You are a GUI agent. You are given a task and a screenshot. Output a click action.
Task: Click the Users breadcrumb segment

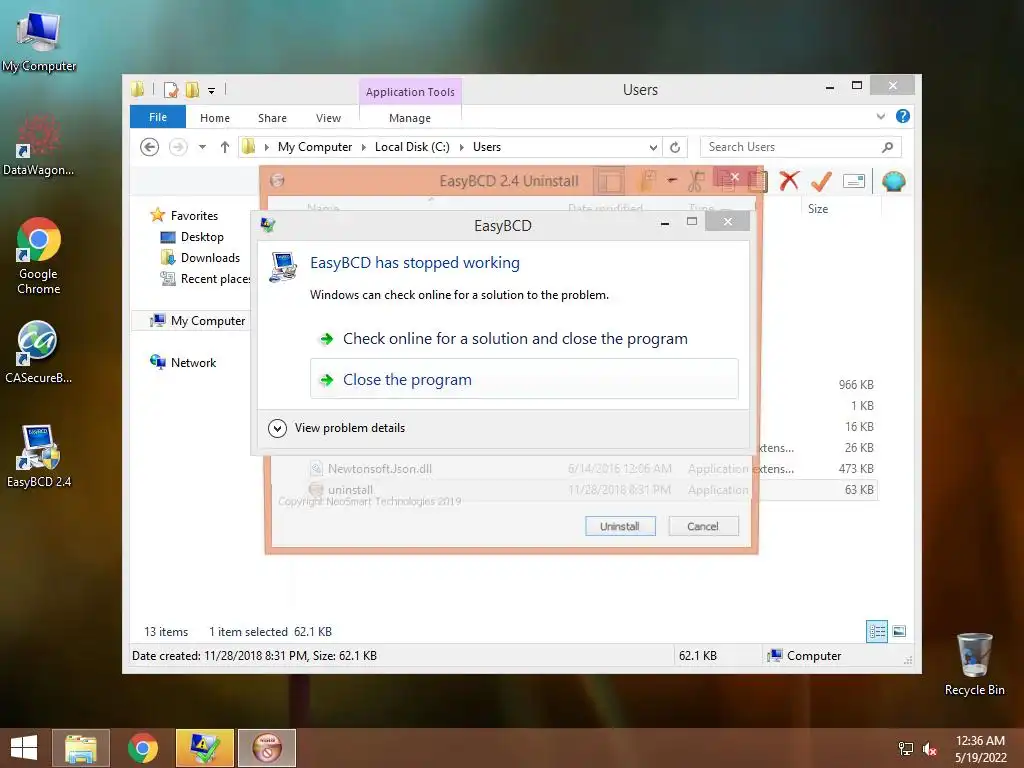[487, 147]
